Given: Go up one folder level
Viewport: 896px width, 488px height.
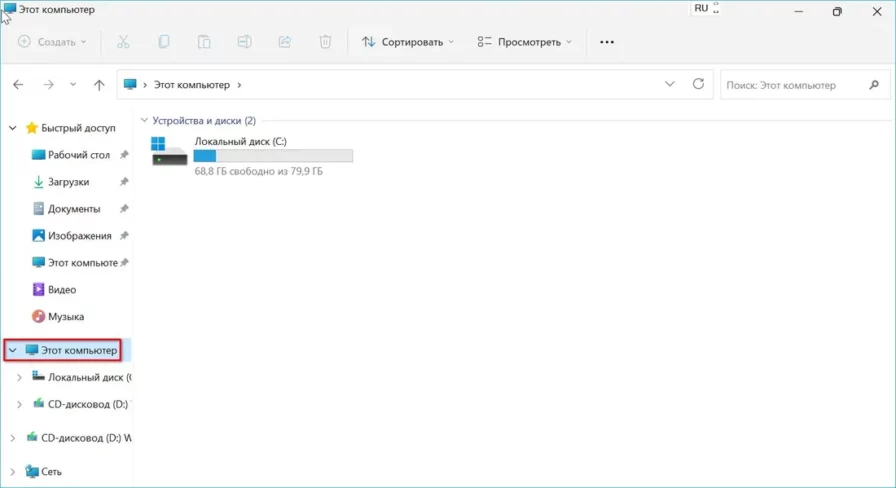Looking at the screenshot, I should coord(99,85).
